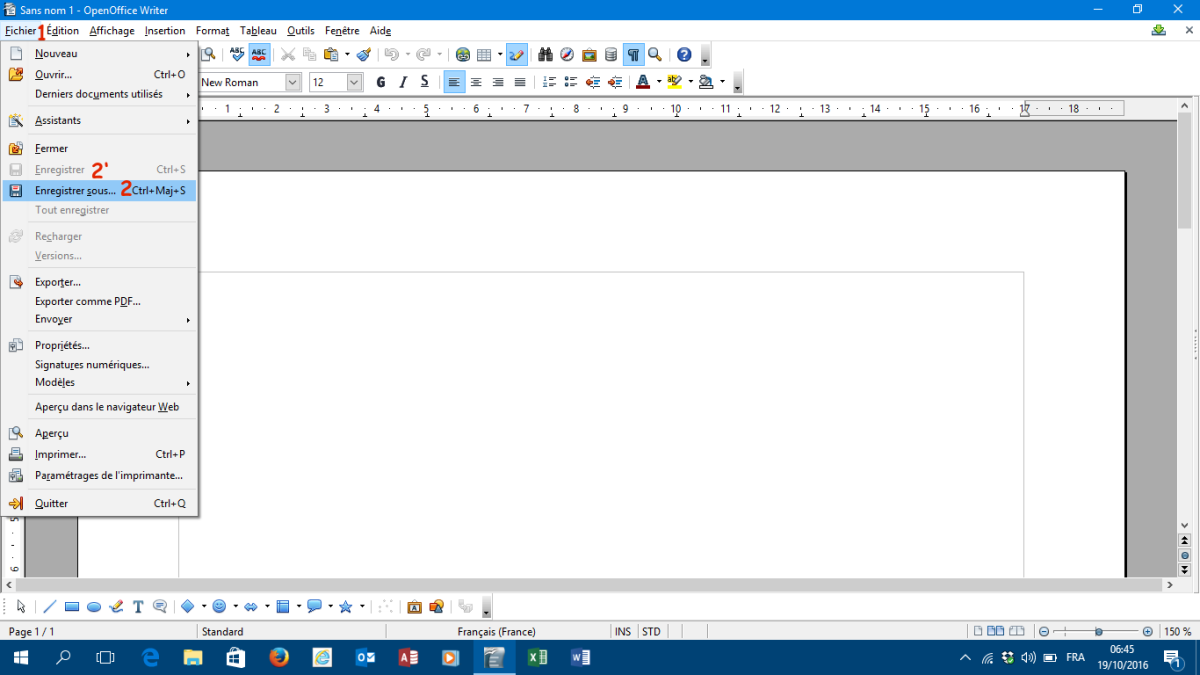This screenshot has height=675, width=1200.
Task: Open the Gallery picture icon
Action: 589,55
